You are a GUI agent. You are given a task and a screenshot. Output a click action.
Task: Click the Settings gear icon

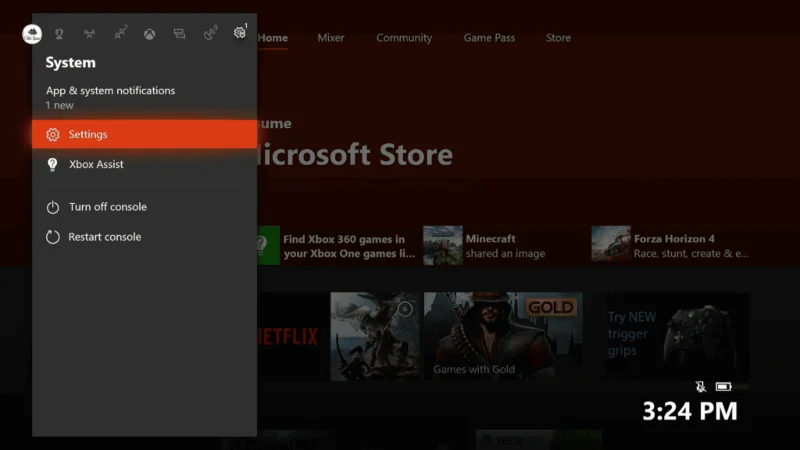click(x=53, y=134)
